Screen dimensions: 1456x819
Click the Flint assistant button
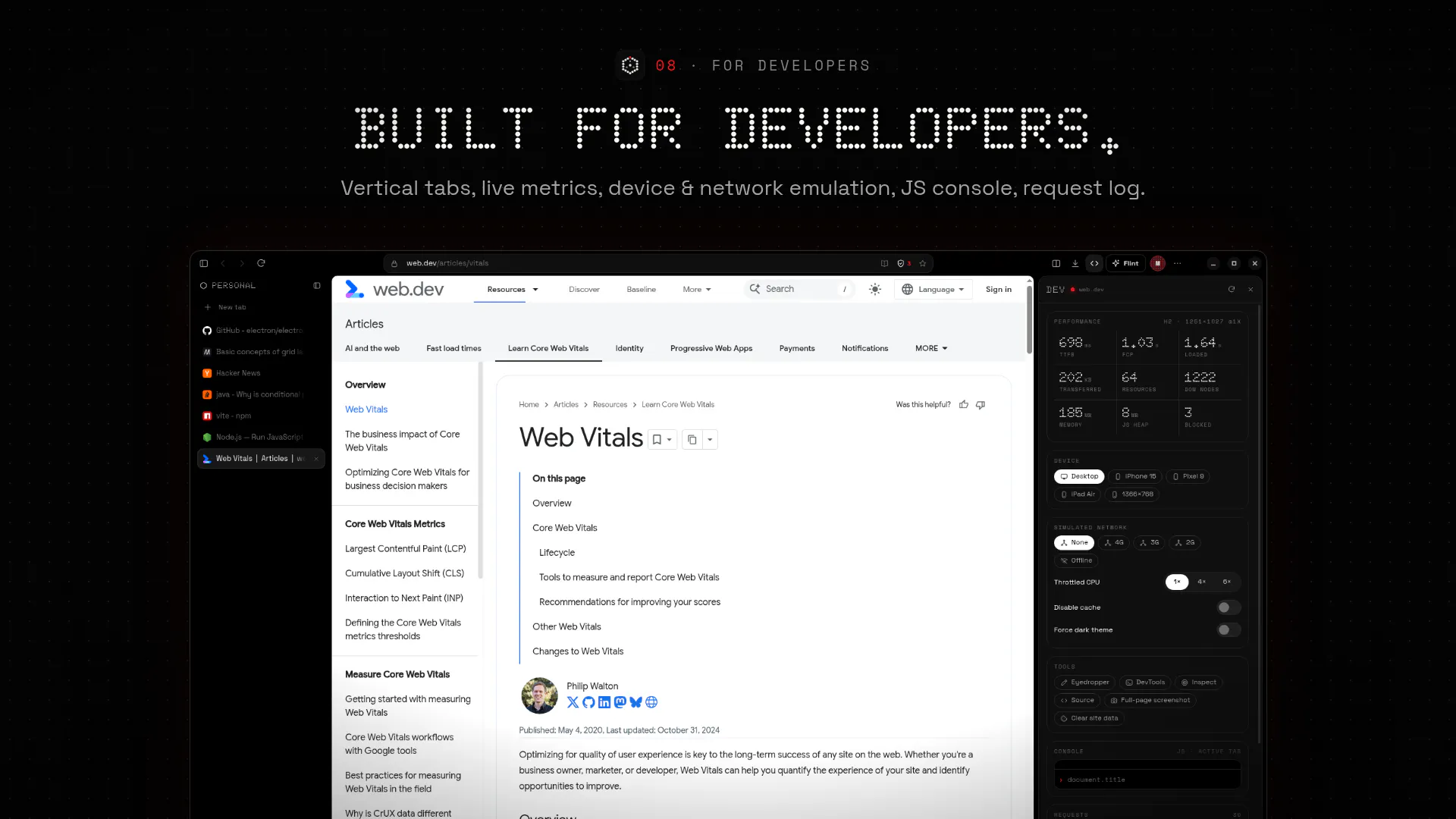pos(1125,263)
